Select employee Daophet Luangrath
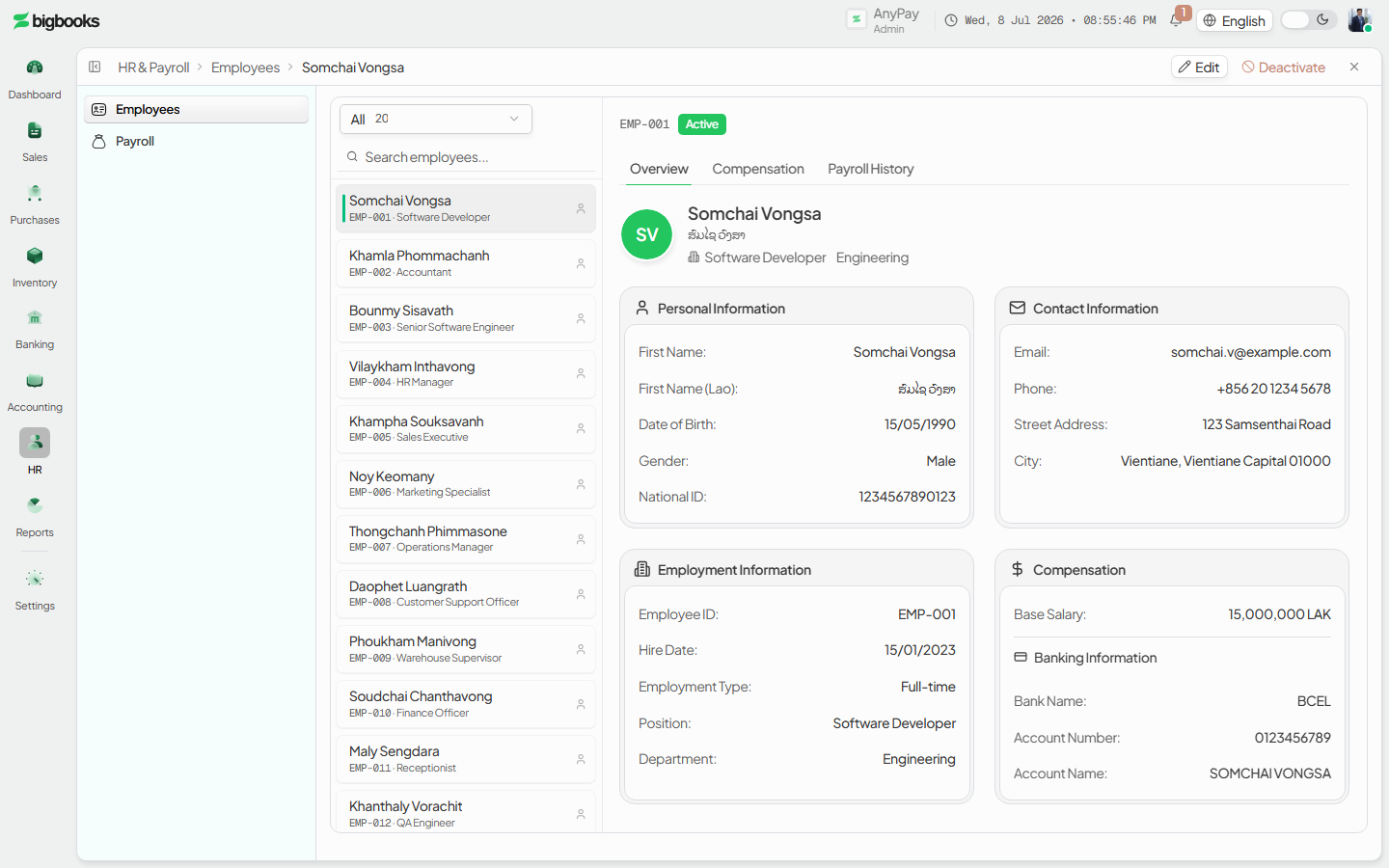Viewport: 1389px width, 868px height. coord(466,594)
